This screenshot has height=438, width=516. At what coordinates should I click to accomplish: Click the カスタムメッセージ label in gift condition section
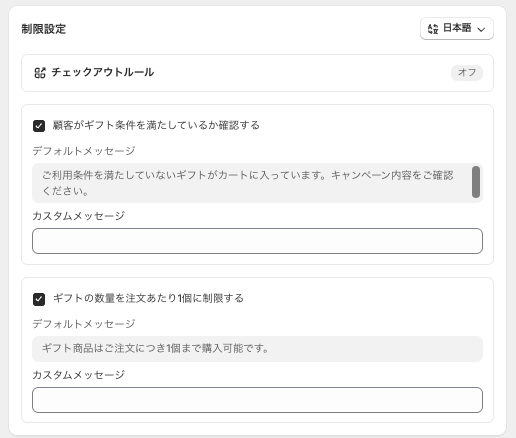coord(79,216)
